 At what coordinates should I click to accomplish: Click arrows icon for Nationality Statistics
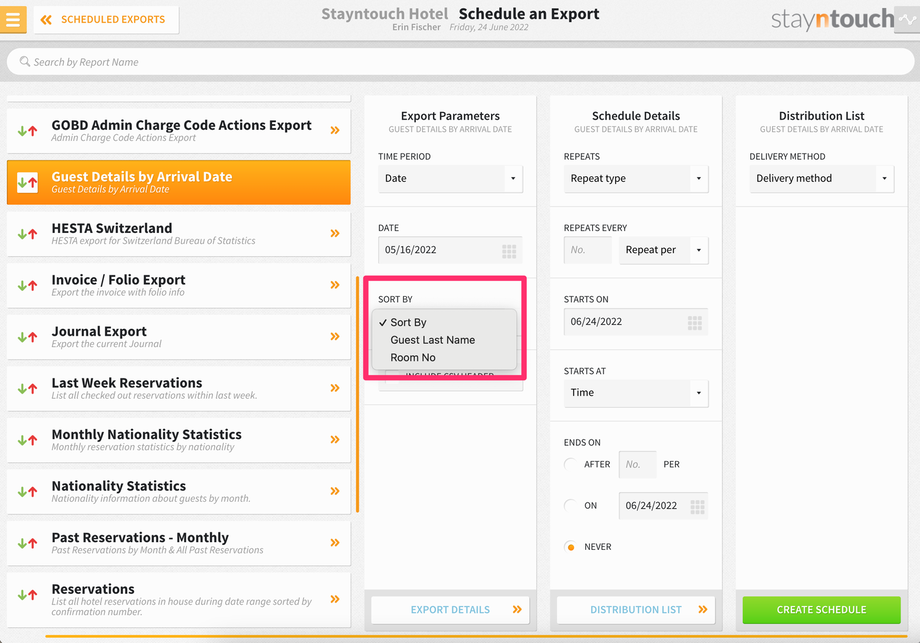(28, 492)
